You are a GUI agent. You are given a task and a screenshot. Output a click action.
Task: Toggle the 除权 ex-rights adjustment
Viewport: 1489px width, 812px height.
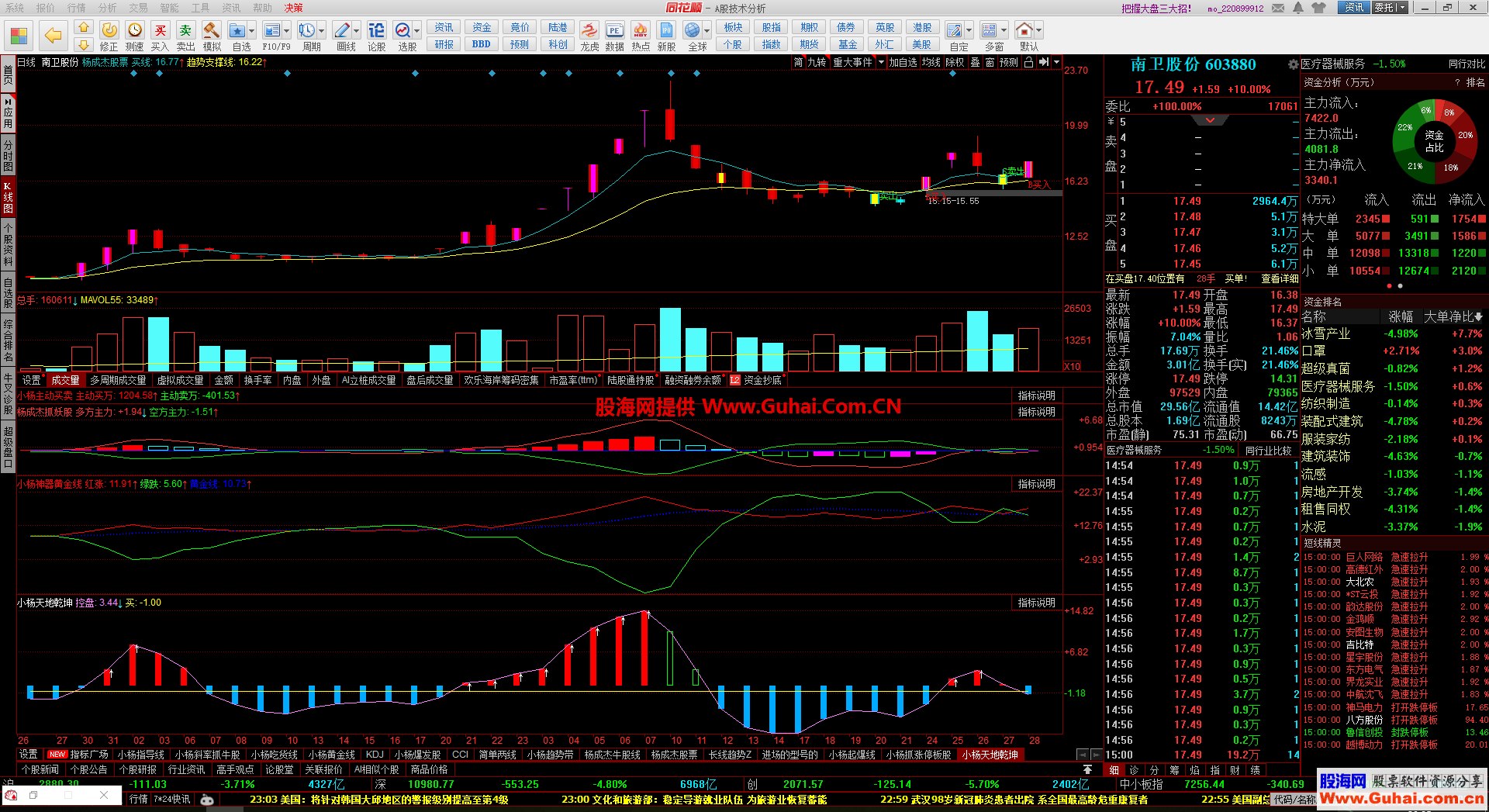[x=955, y=62]
